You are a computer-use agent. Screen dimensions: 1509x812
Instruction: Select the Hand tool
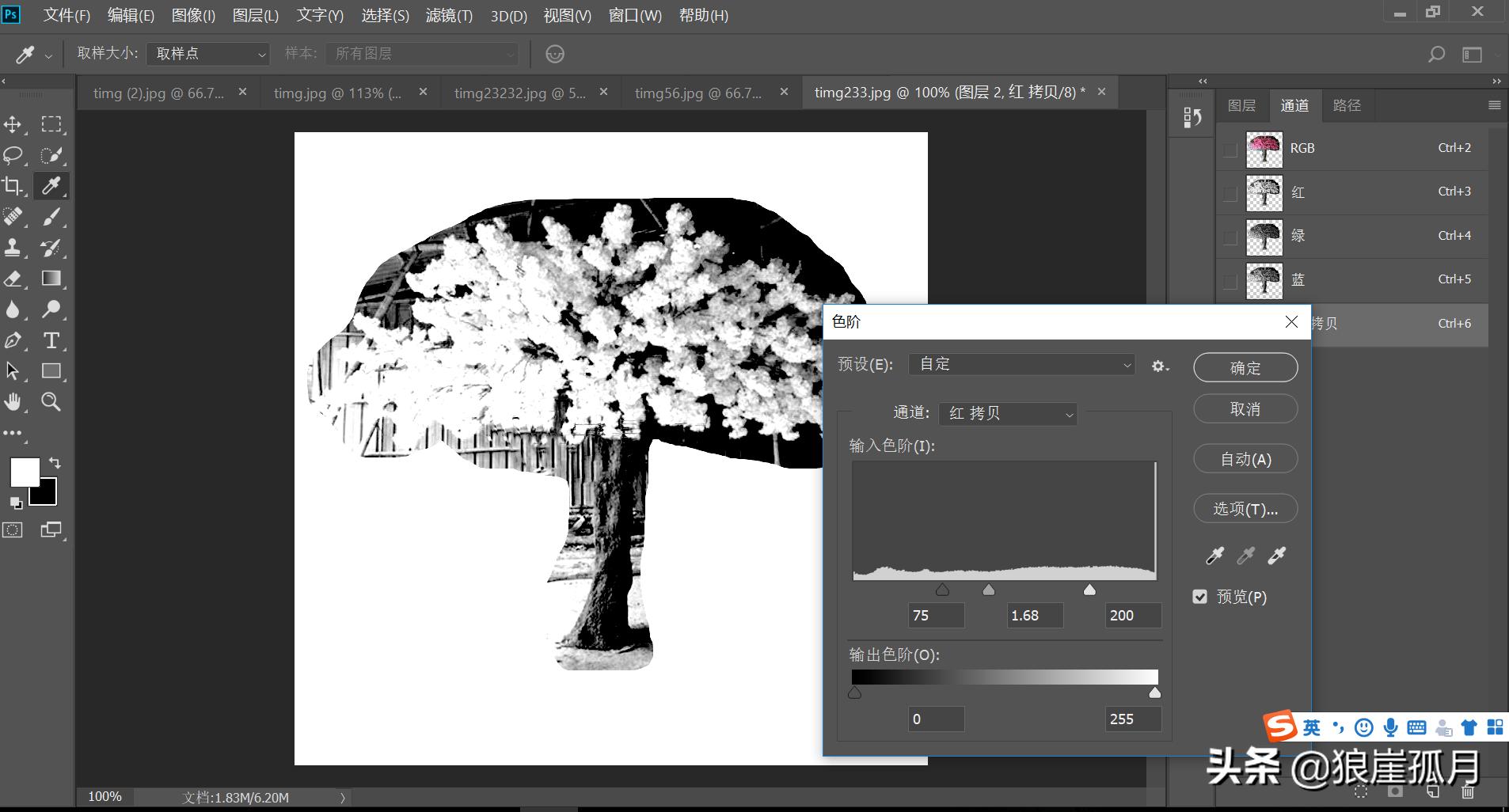tap(13, 402)
